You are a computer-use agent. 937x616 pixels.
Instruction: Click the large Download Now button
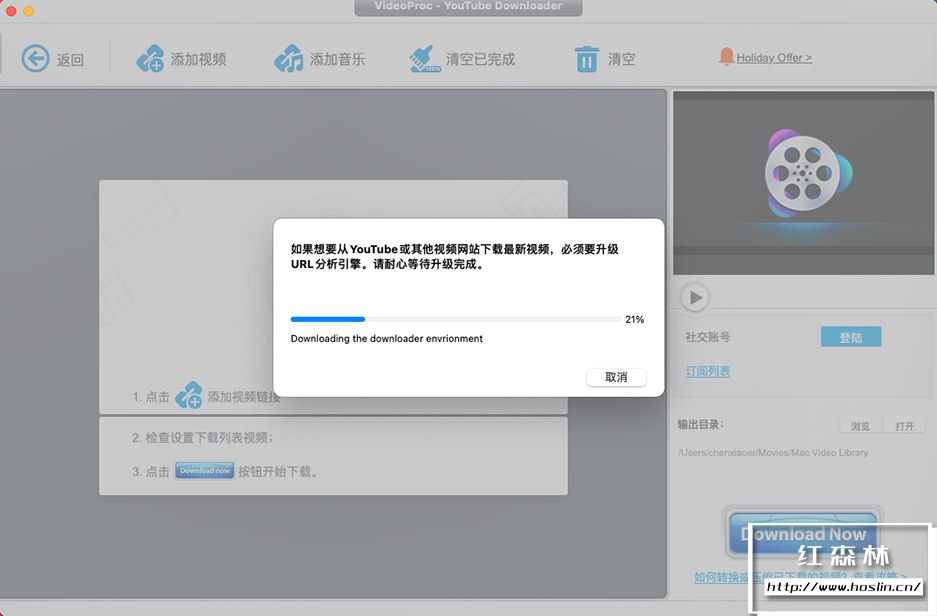[x=802, y=534]
